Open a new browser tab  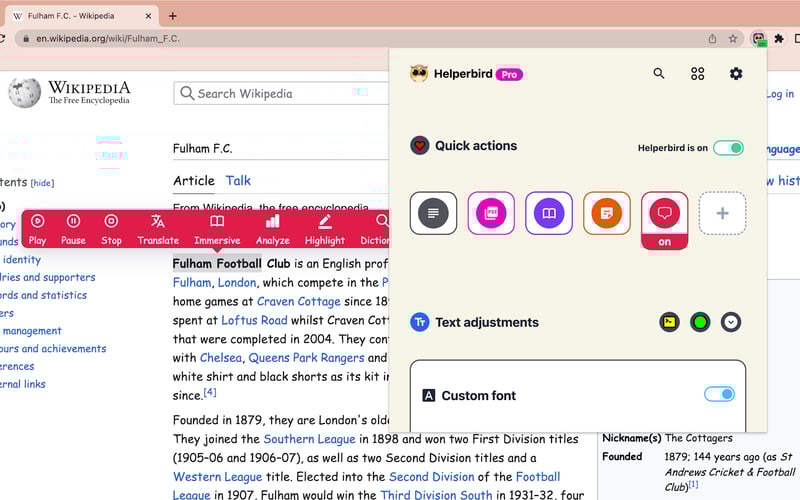[x=172, y=16]
